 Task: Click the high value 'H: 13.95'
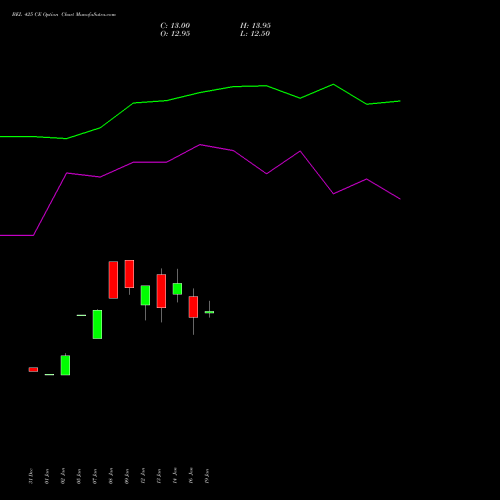(255, 26)
